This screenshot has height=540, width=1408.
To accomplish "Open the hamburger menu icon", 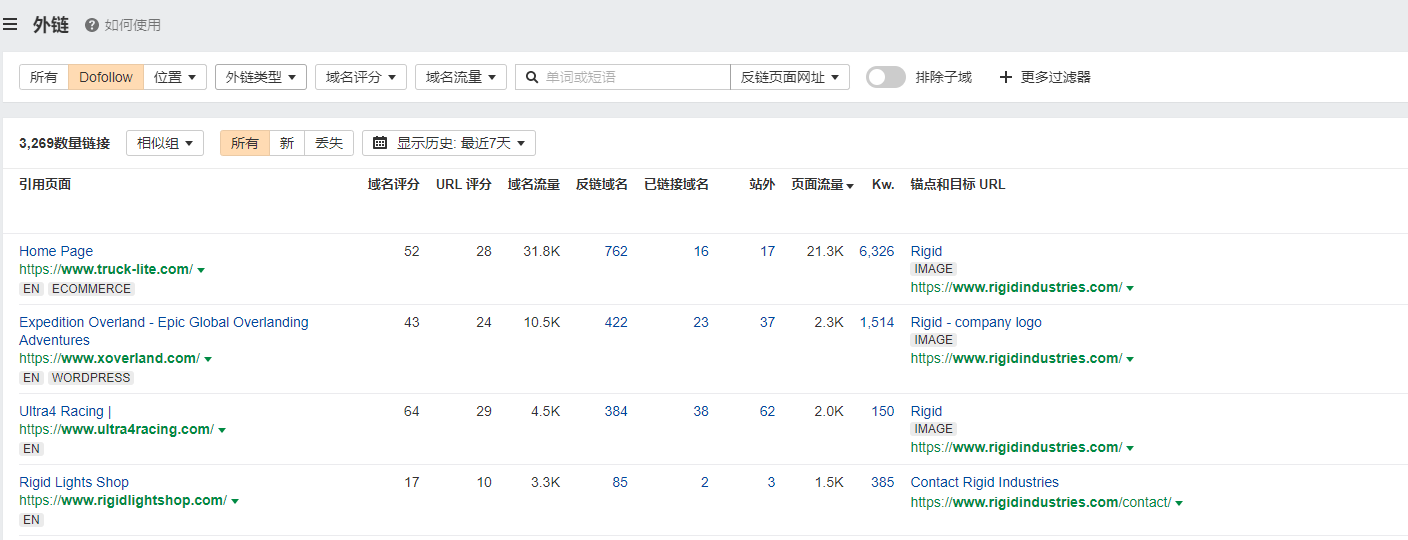I will click(10, 24).
